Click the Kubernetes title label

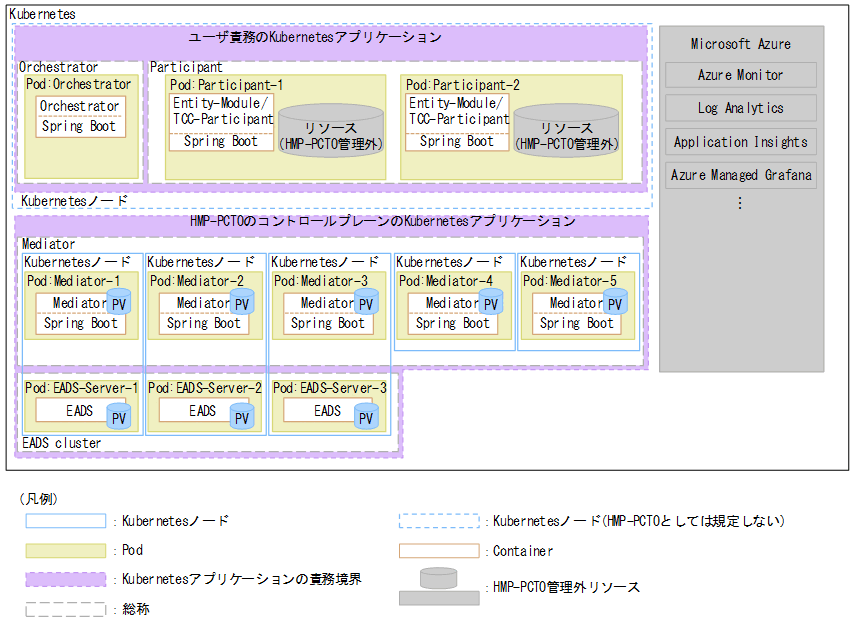[x=41, y=14]
